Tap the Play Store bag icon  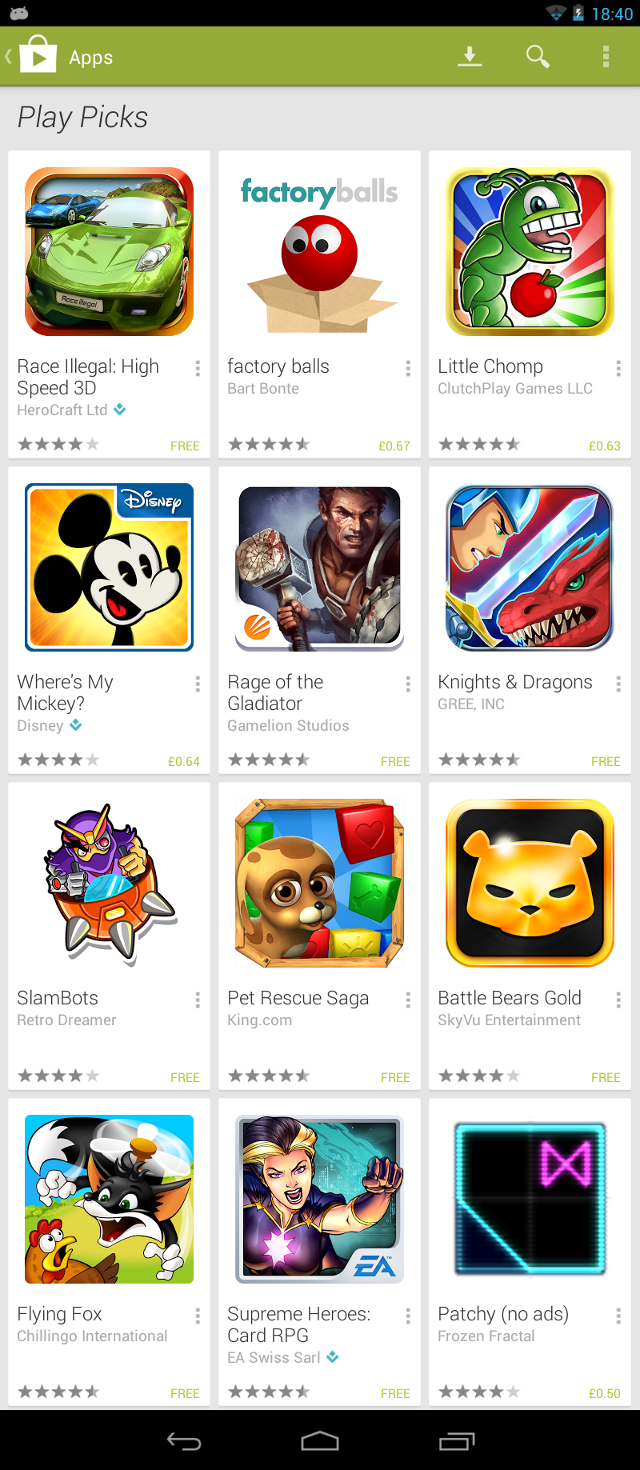pos(38,56)
